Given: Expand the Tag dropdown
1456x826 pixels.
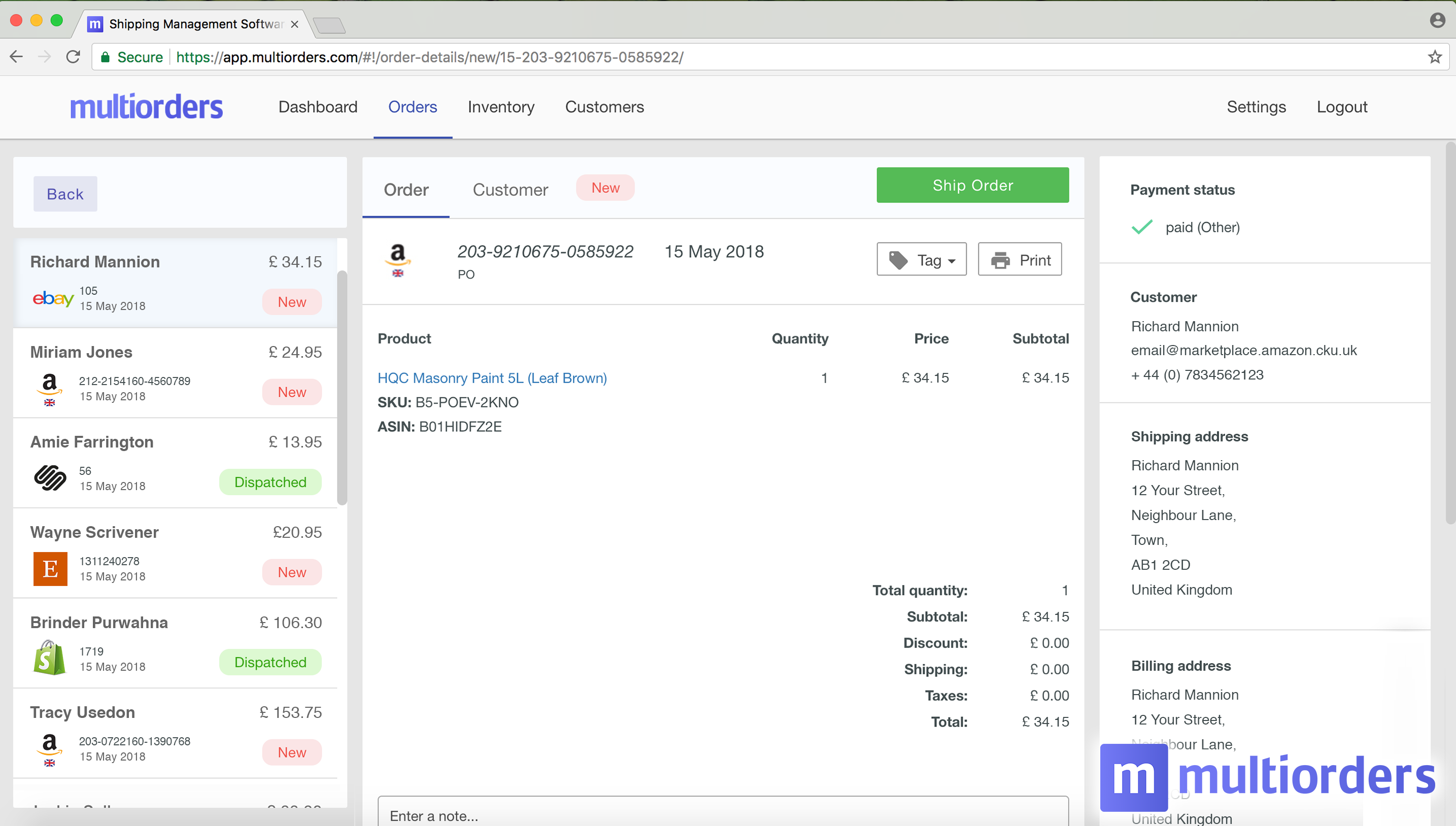Looking at the screenshot, I should tap(921, 260).
